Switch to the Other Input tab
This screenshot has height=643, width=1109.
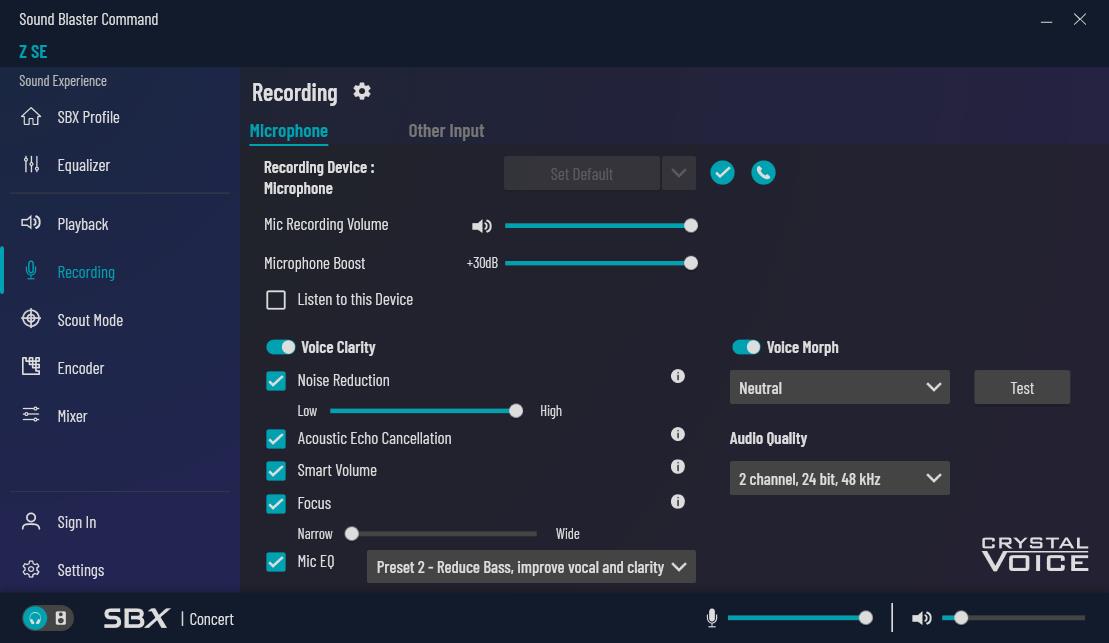tap(446, 131)
